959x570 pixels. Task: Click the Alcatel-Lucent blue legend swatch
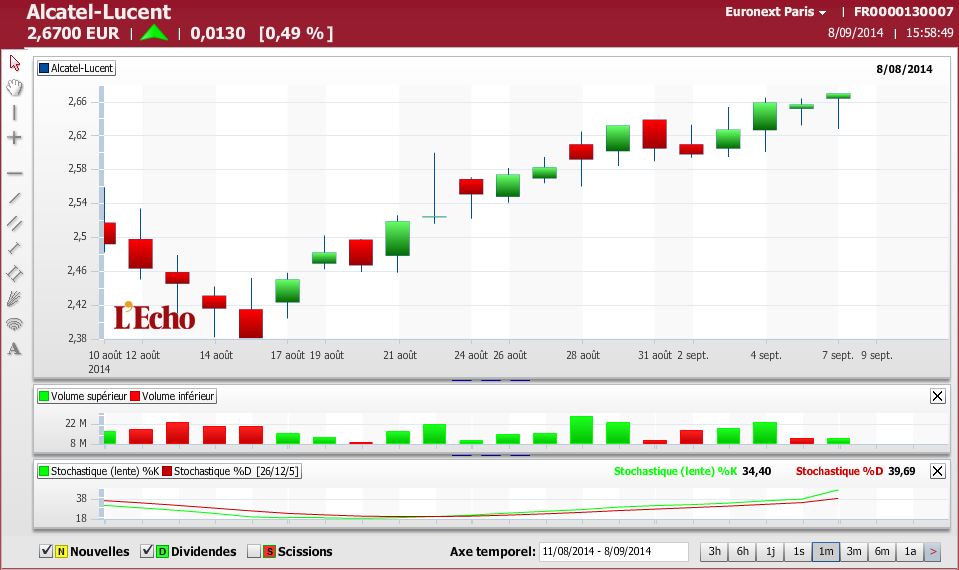click(43, 68)
